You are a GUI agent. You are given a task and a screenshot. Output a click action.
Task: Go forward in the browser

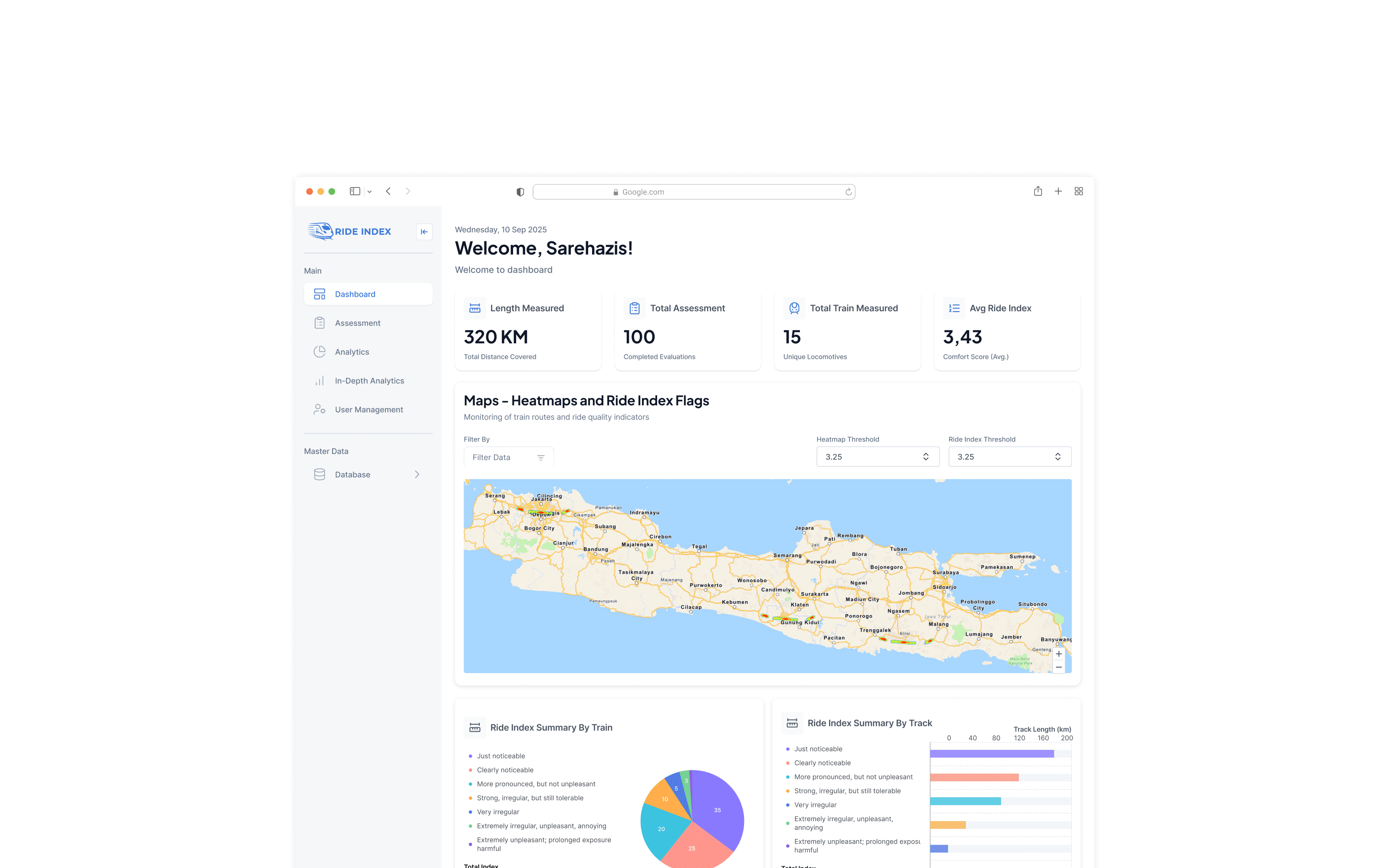tap(408, 191)
